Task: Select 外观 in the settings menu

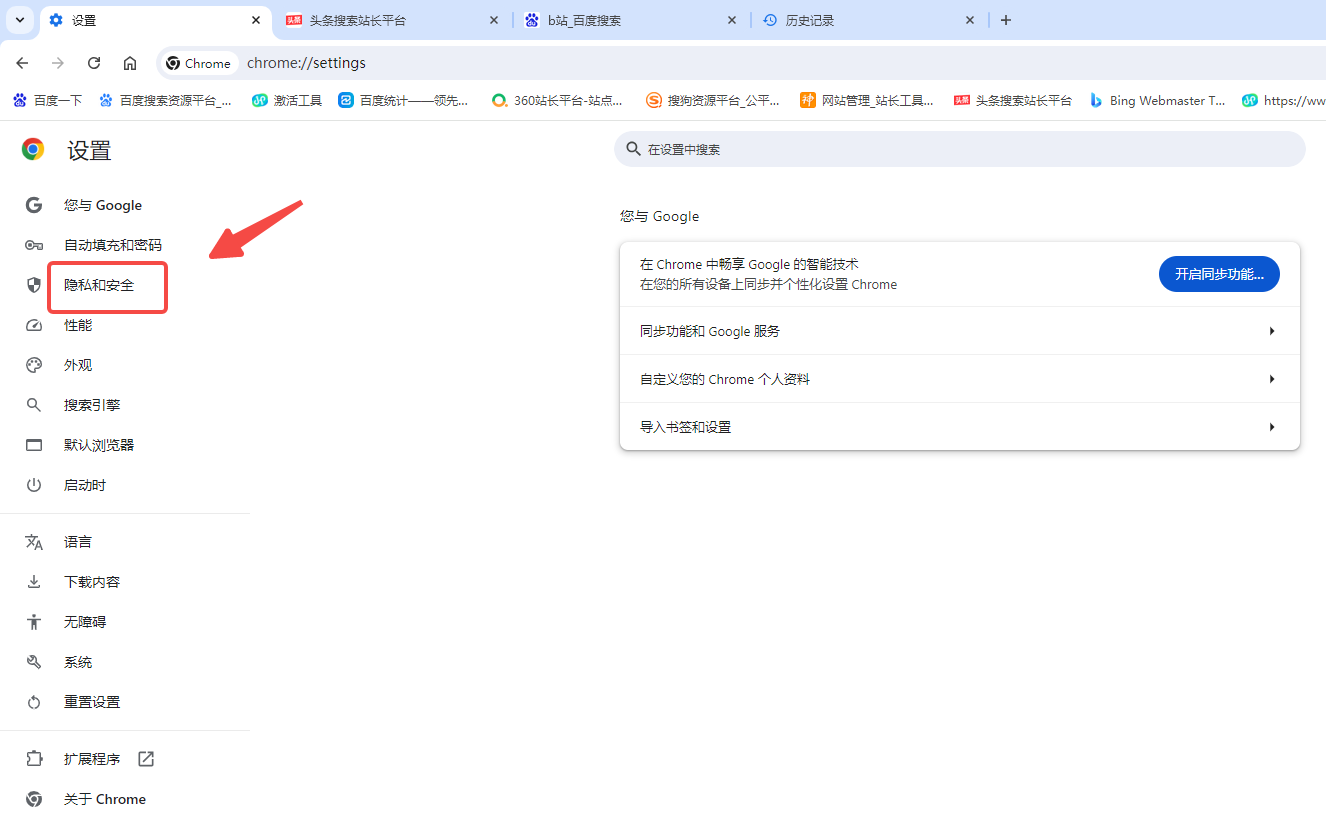Action: 78,365
